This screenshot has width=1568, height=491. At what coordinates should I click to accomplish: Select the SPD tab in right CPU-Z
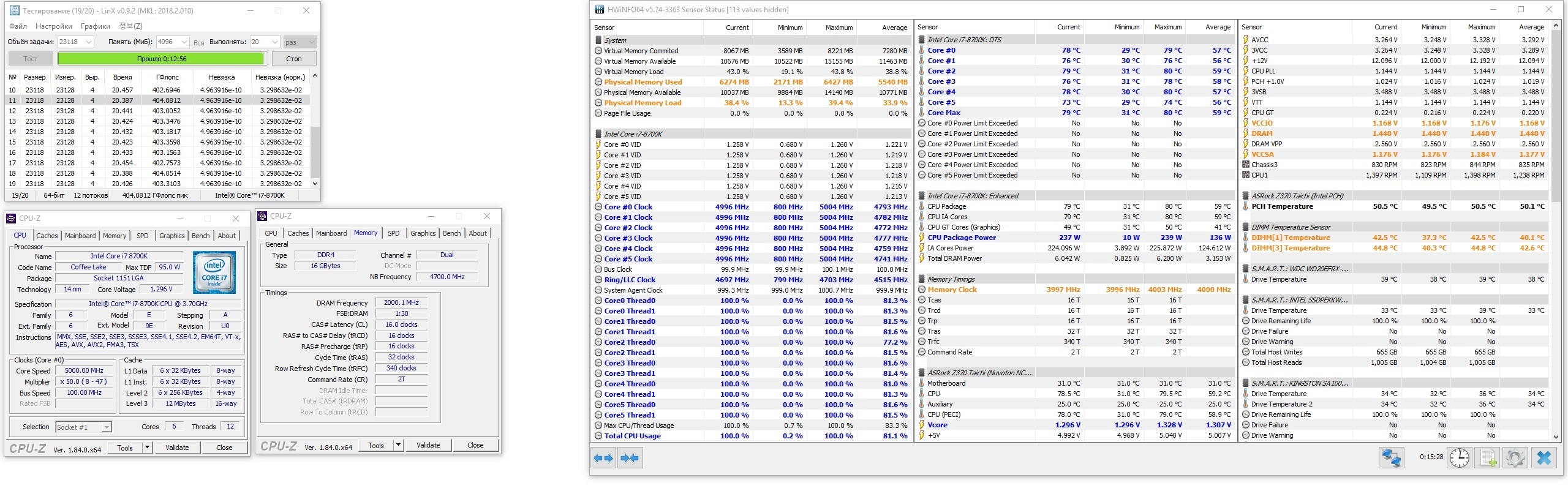coord(394,233)
